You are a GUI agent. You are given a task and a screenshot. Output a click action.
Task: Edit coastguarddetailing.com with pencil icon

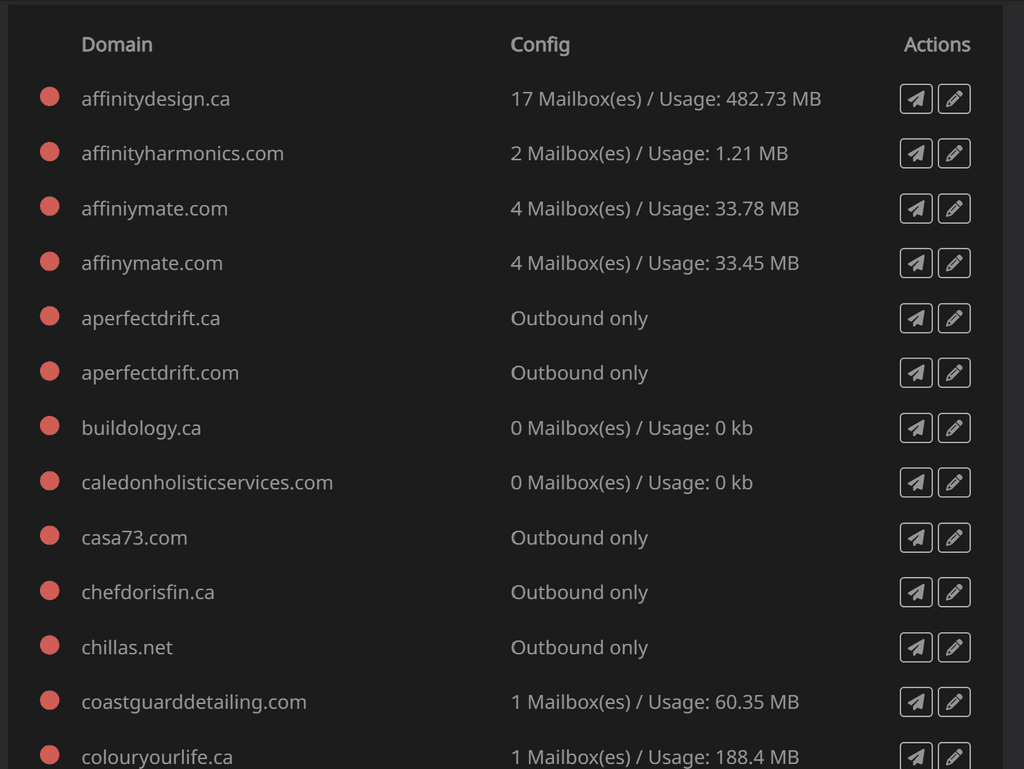[954, 702]
